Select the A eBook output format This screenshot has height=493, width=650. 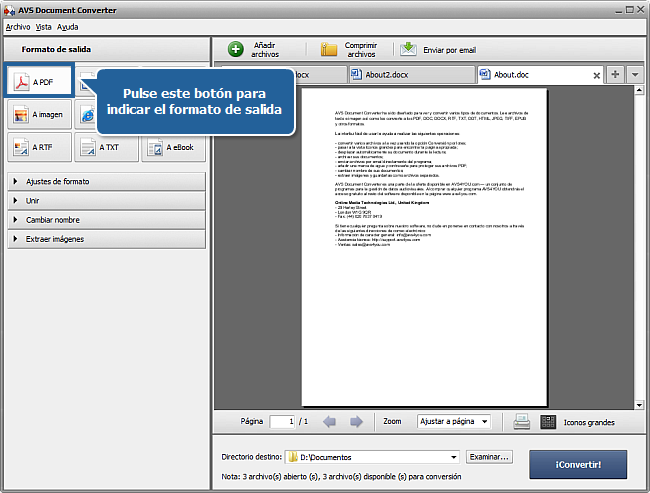coord(173,147)
